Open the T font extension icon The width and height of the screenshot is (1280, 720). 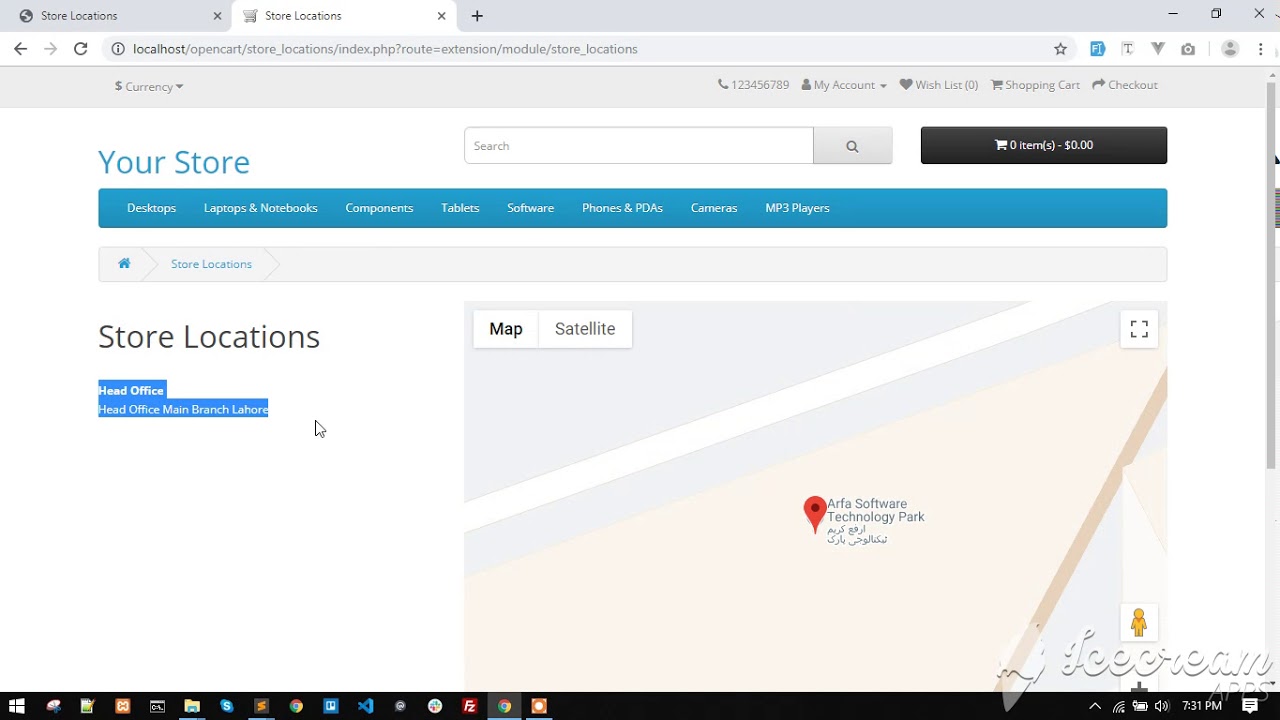pyautogui.click(x=1127, y=48)
